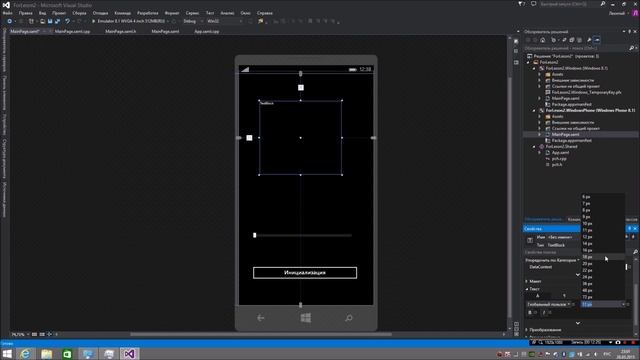This screenshot has height=360, width=640.
Task: Click the Solution Explorer search field
Action: (576, 48)
